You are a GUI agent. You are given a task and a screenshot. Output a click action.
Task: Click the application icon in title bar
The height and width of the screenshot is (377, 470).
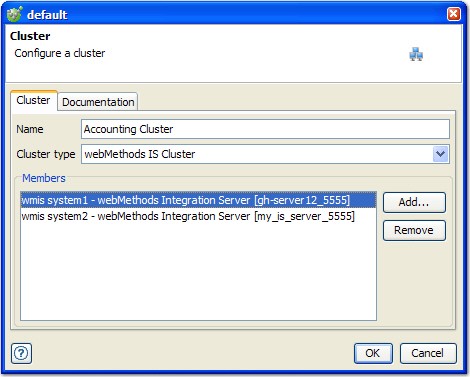point(14,14)
